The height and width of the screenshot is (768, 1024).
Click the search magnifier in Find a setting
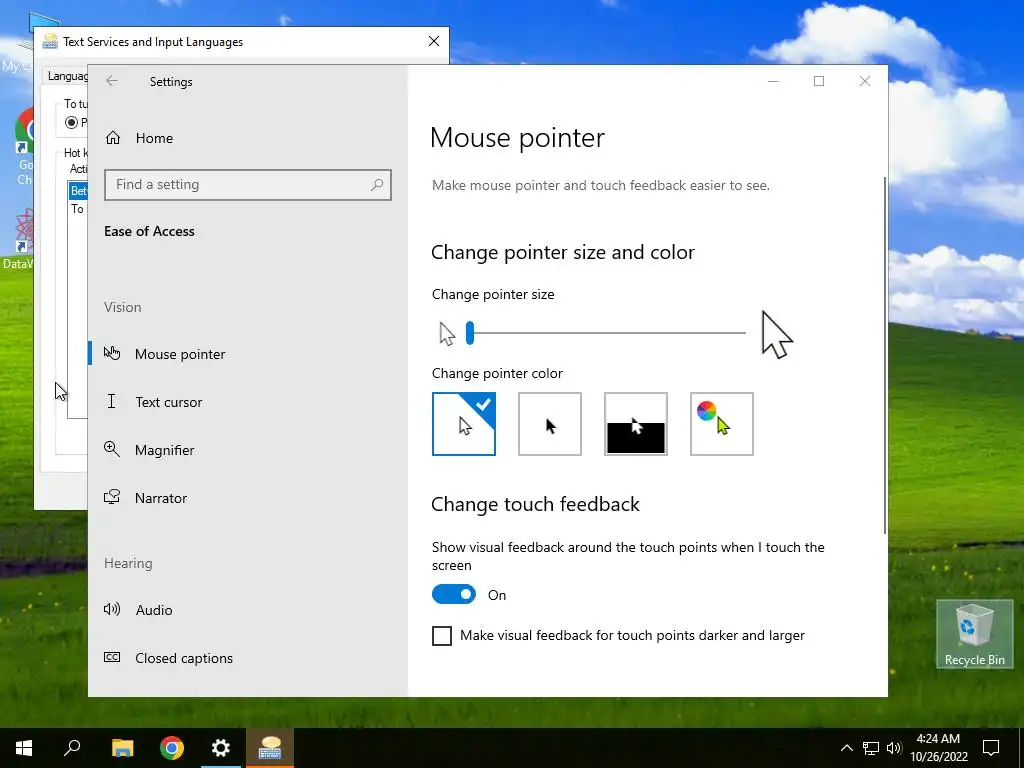click(377, 185)
